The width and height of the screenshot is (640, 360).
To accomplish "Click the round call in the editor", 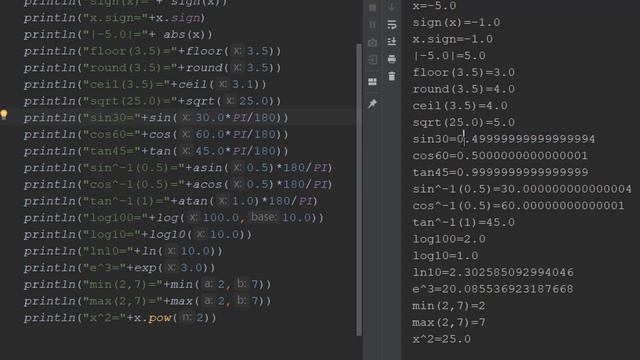I will (x=204, y=68).
